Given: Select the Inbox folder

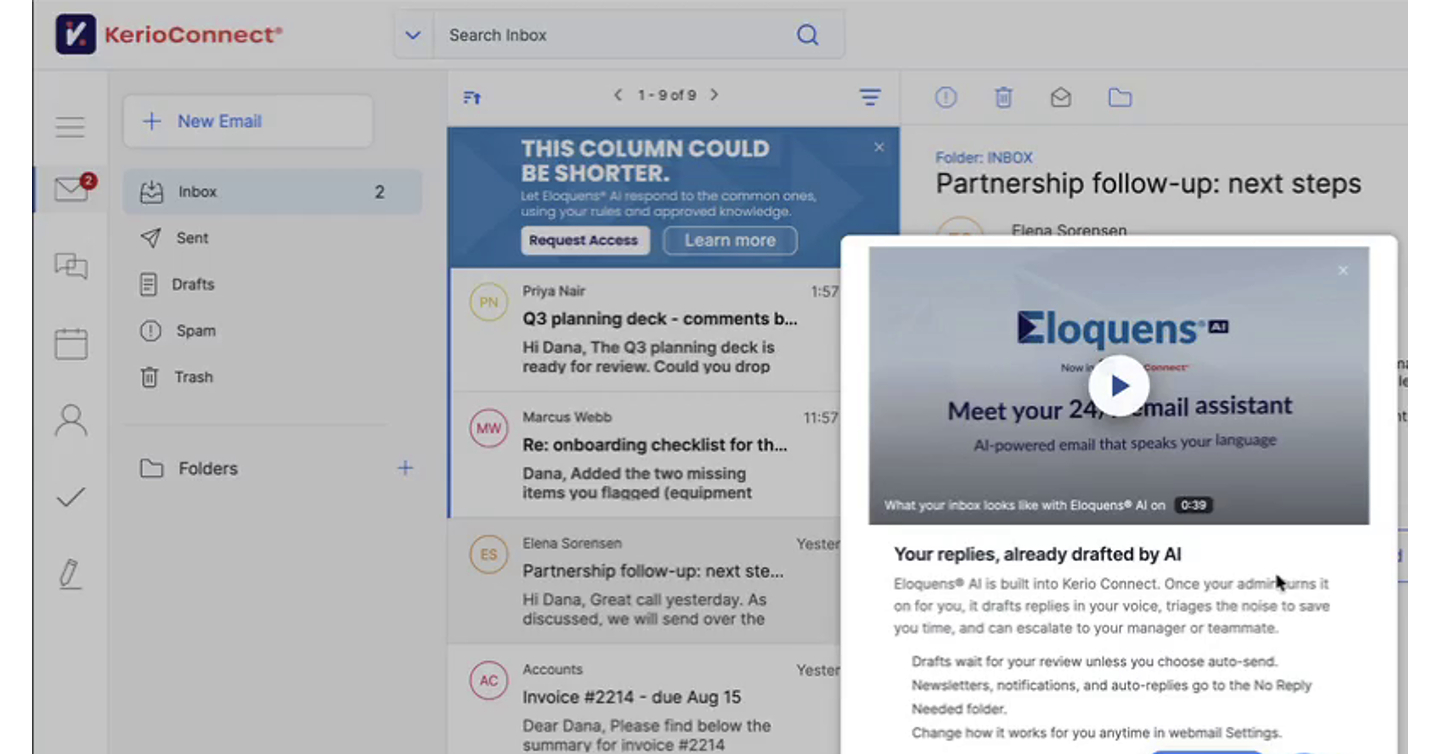Looking at the screenshot, I should (272, 192).
